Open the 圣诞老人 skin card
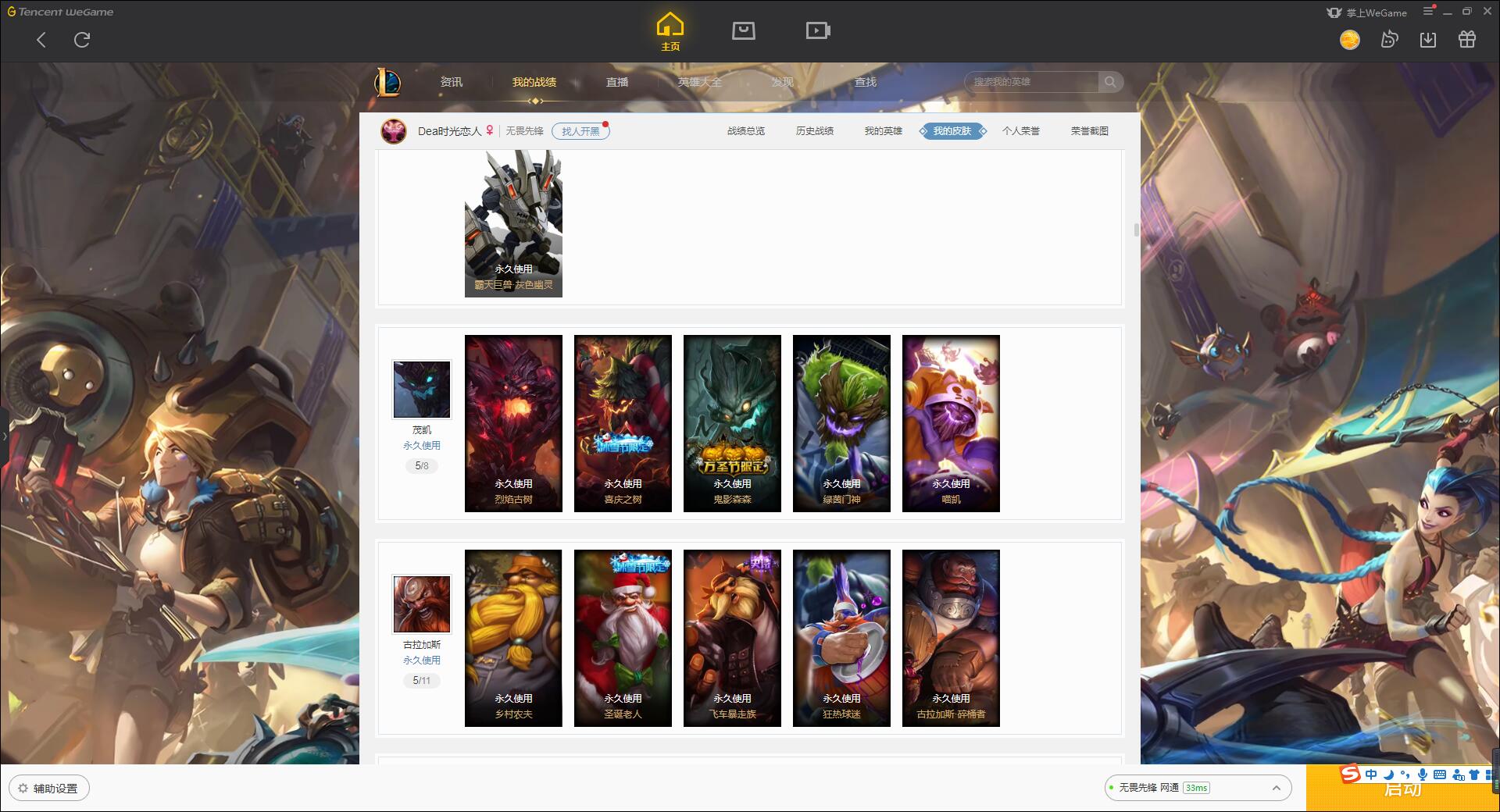 point(623,638)
